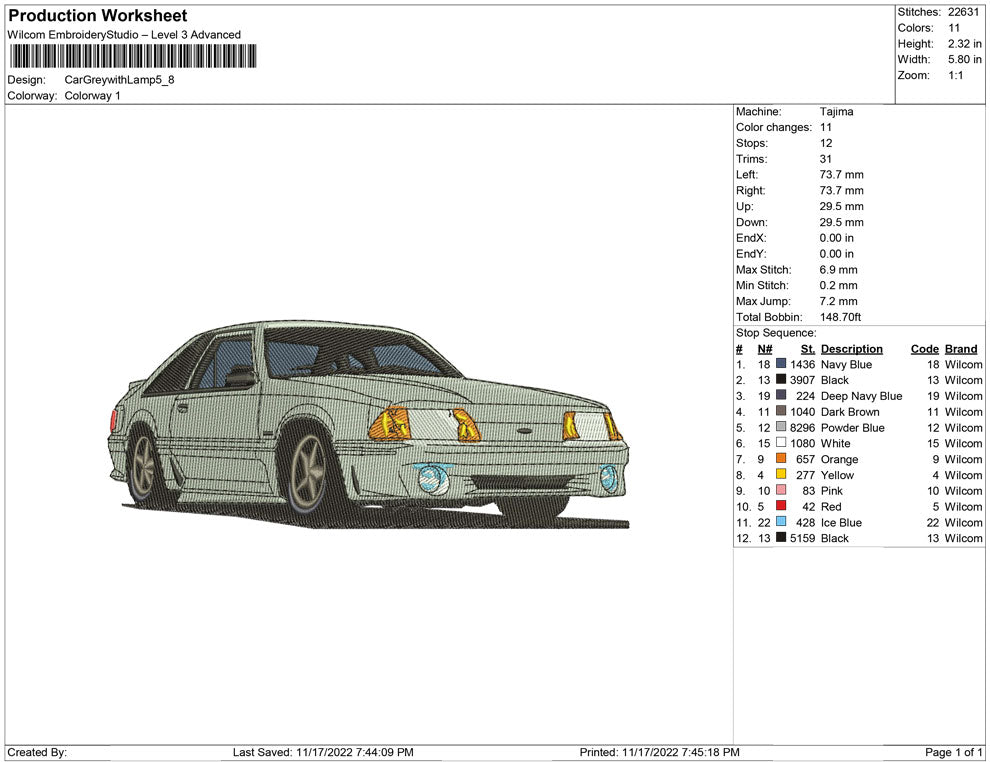Click the Production Worksheet title
The height and width of the screenshot is (762, 990).
click(97, 16)
